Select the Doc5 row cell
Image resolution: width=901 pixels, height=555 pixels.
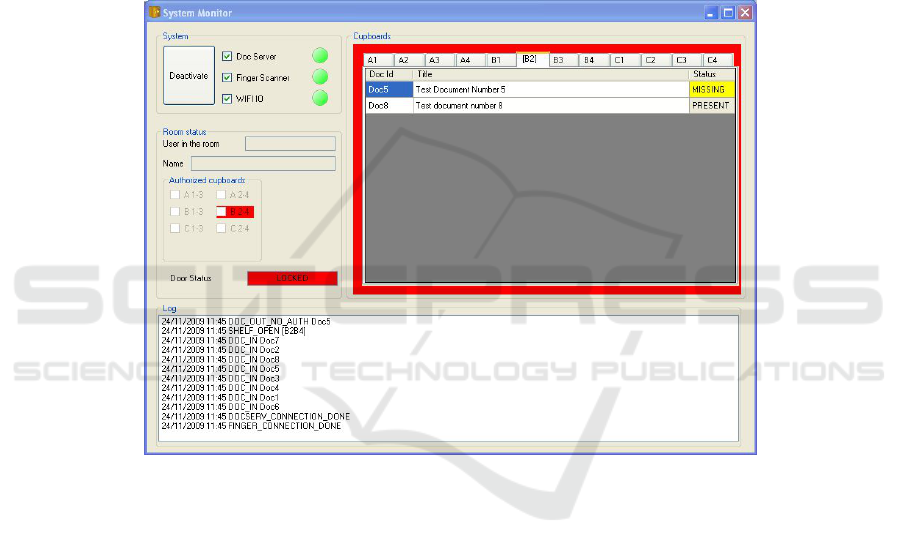tap(389, 90)
